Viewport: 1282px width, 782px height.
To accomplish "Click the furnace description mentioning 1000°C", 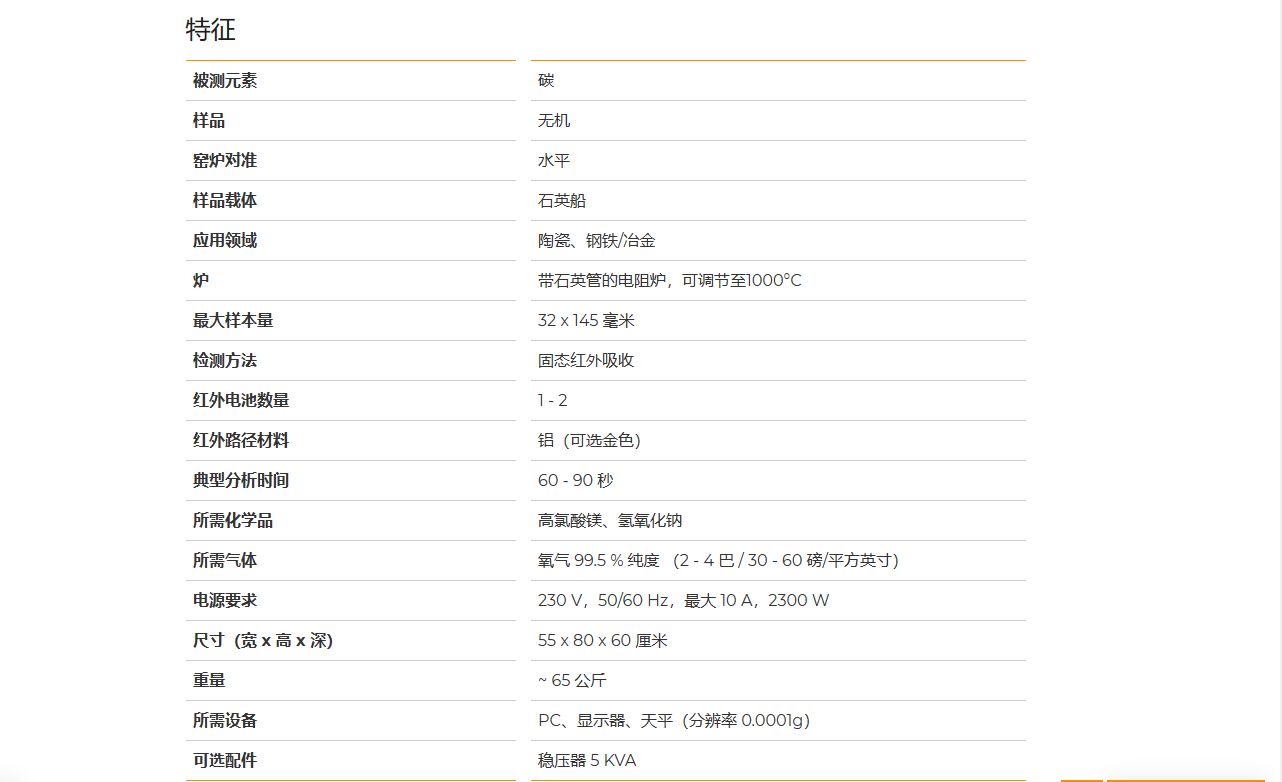I will click(x=670, y=281).
